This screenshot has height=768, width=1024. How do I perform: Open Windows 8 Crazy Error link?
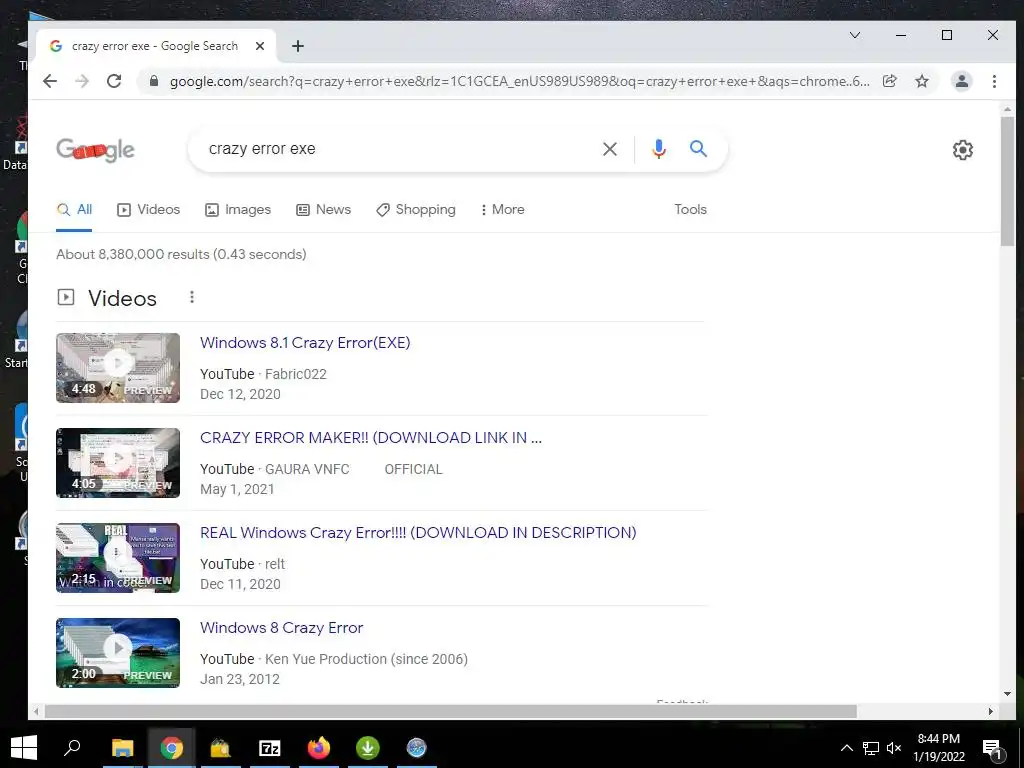[x=281, y=628]
